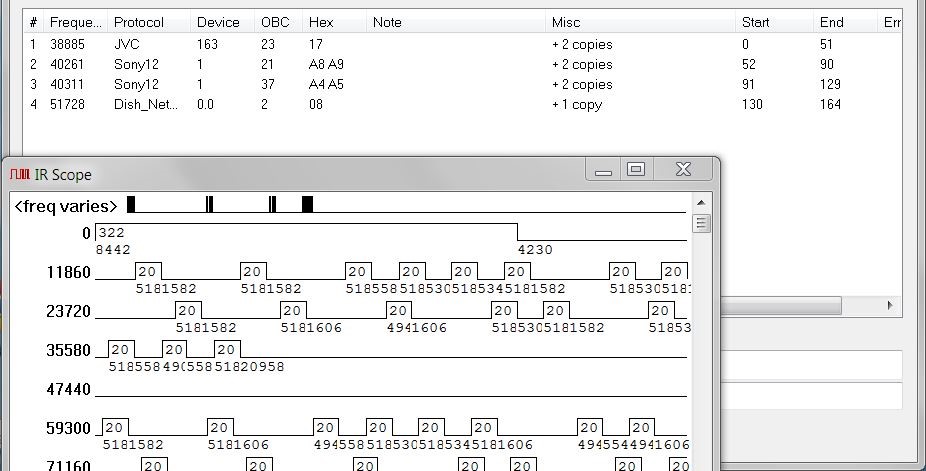Click the IR Scope window title icon
Viewport: 926px width, 471px height.
pos(19,175)
